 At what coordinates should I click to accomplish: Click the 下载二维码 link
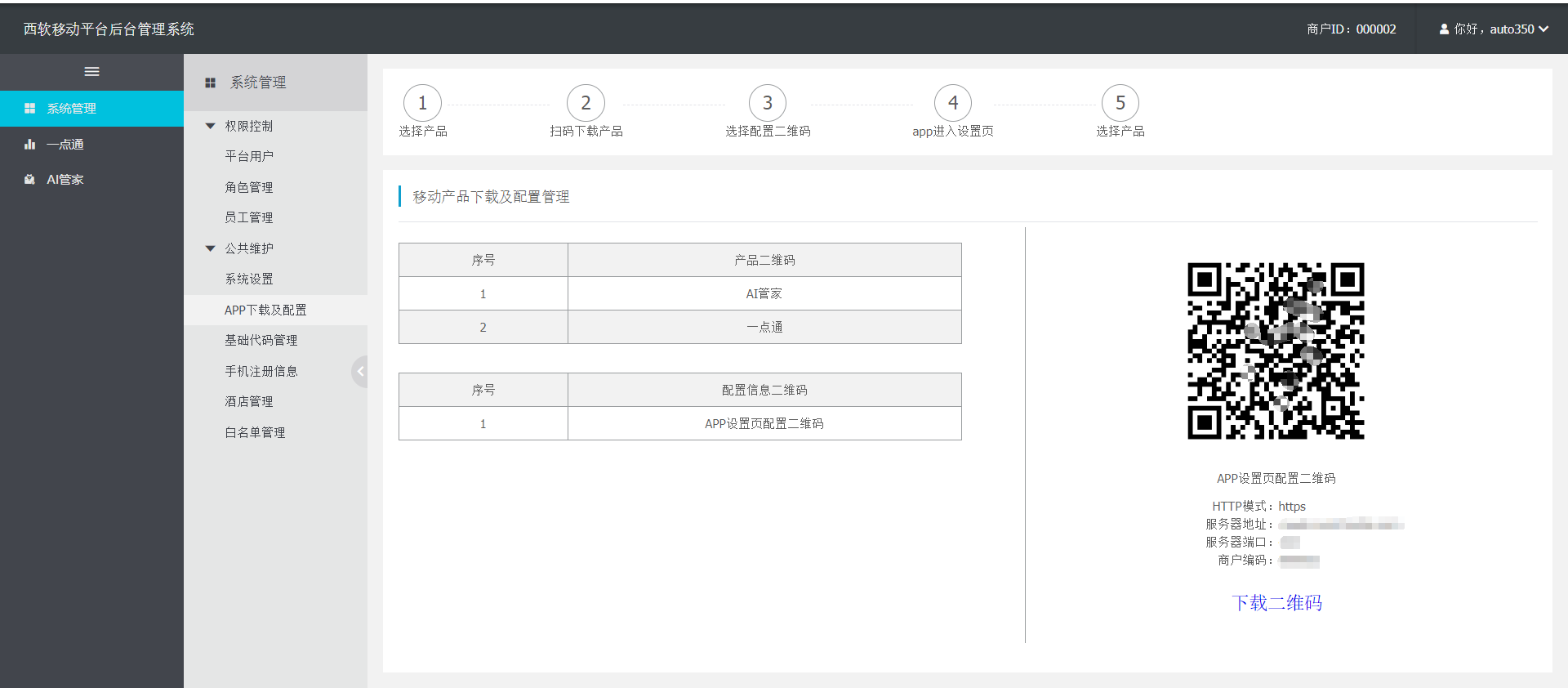(1276, 603)
